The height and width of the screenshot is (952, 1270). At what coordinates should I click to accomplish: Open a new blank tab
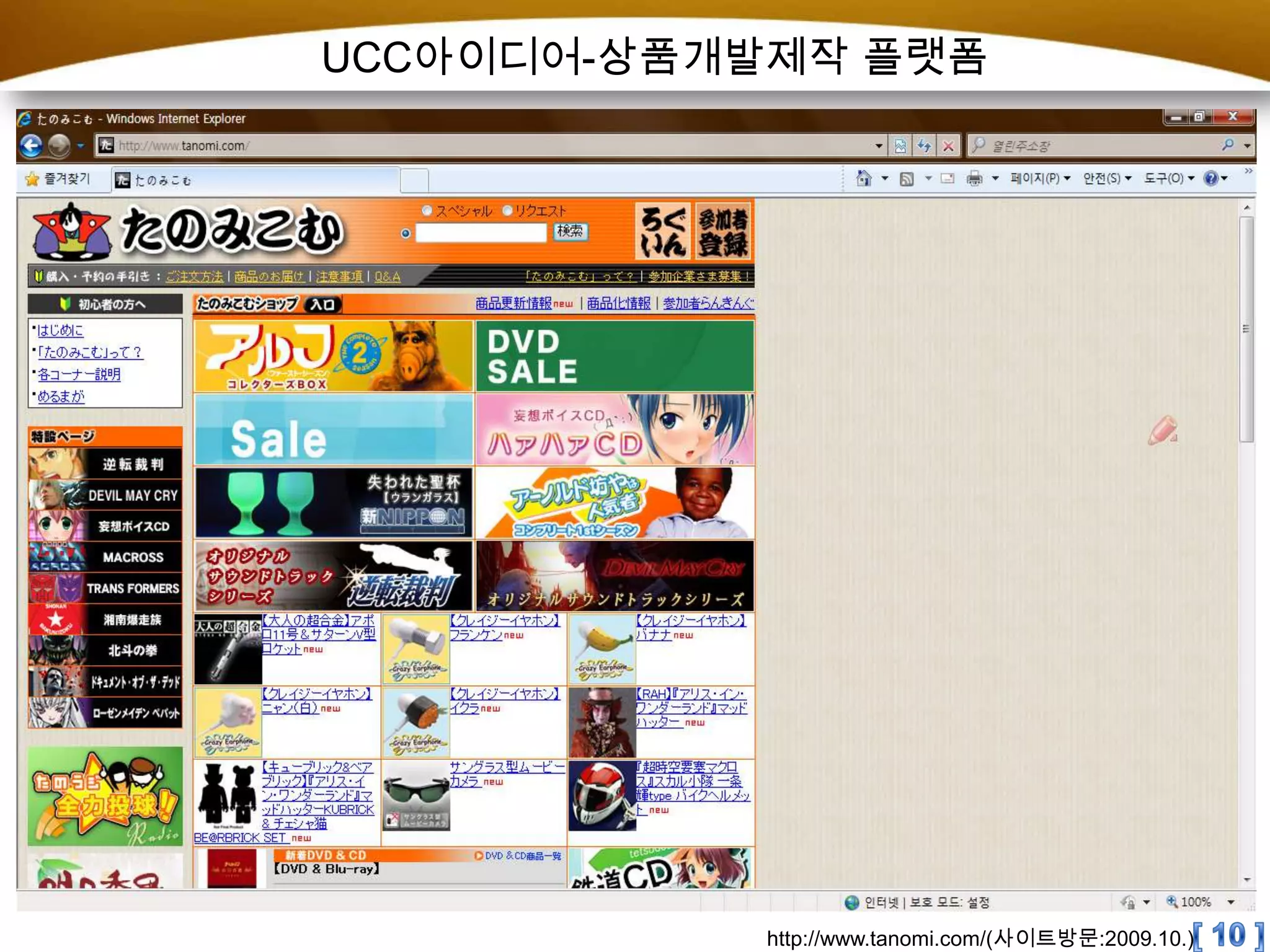[x=414, y=181]
